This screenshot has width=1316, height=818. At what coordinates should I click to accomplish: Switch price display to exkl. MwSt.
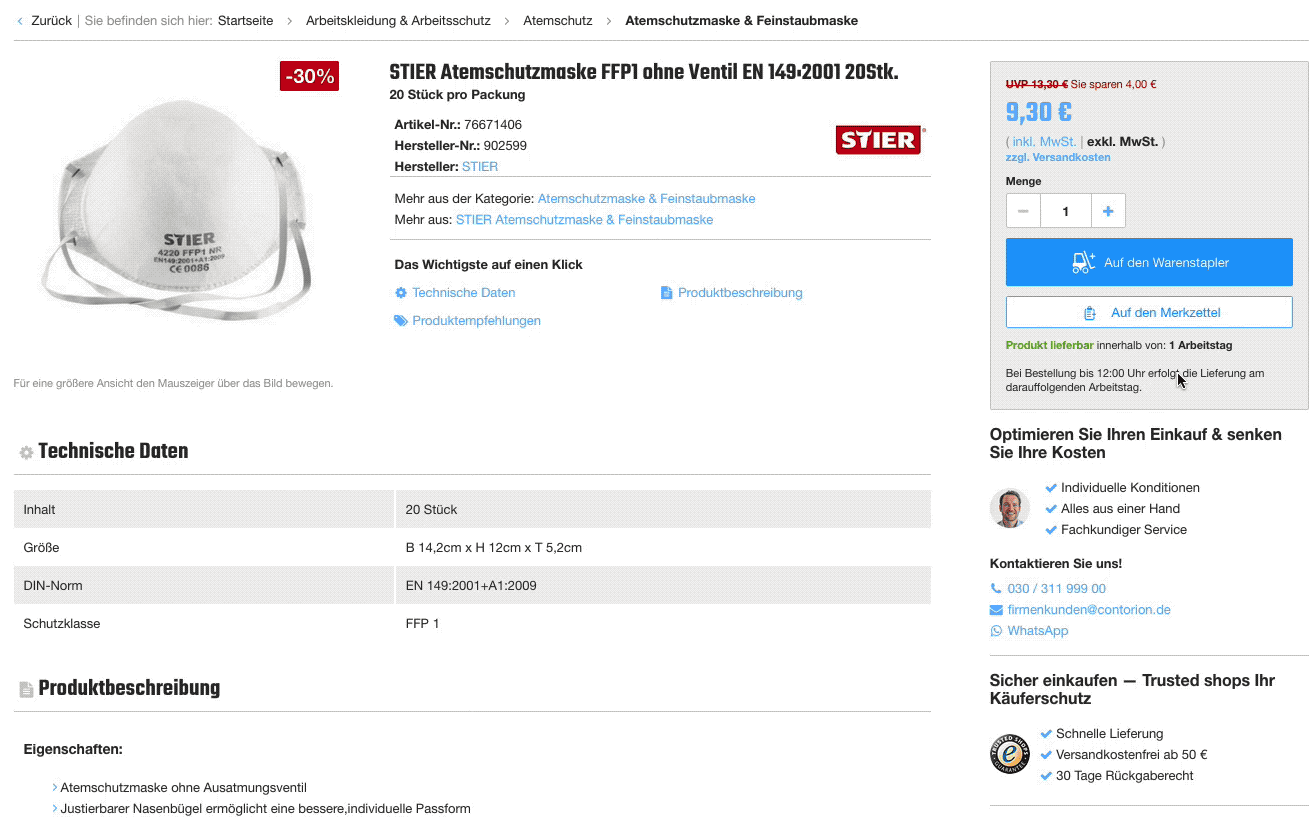(1122, 142)
